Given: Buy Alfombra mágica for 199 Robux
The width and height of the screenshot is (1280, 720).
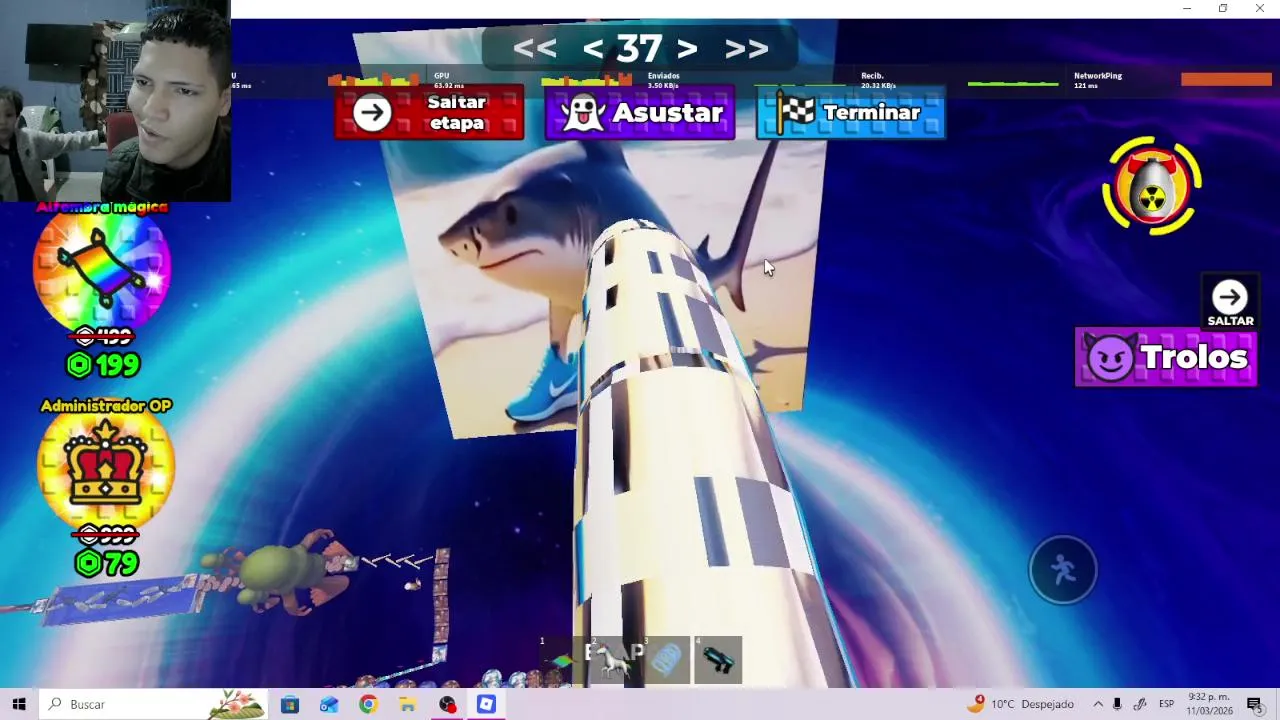Looking at the screenshot, I should pyautogui.click(x=102, y=365).
